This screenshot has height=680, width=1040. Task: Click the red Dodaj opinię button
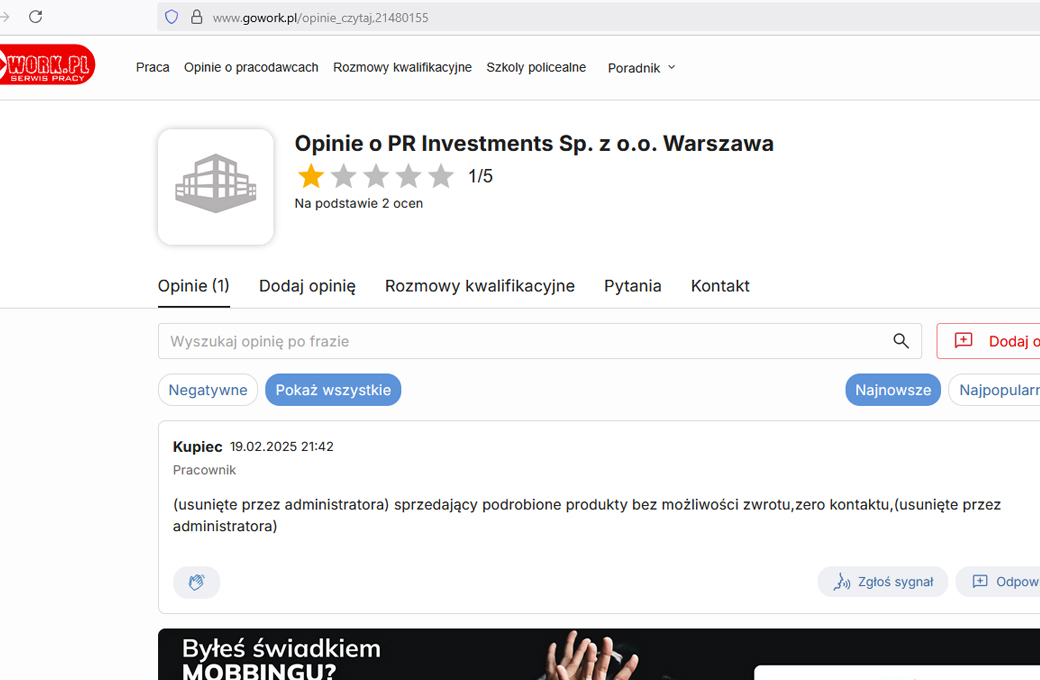[988, 341]
